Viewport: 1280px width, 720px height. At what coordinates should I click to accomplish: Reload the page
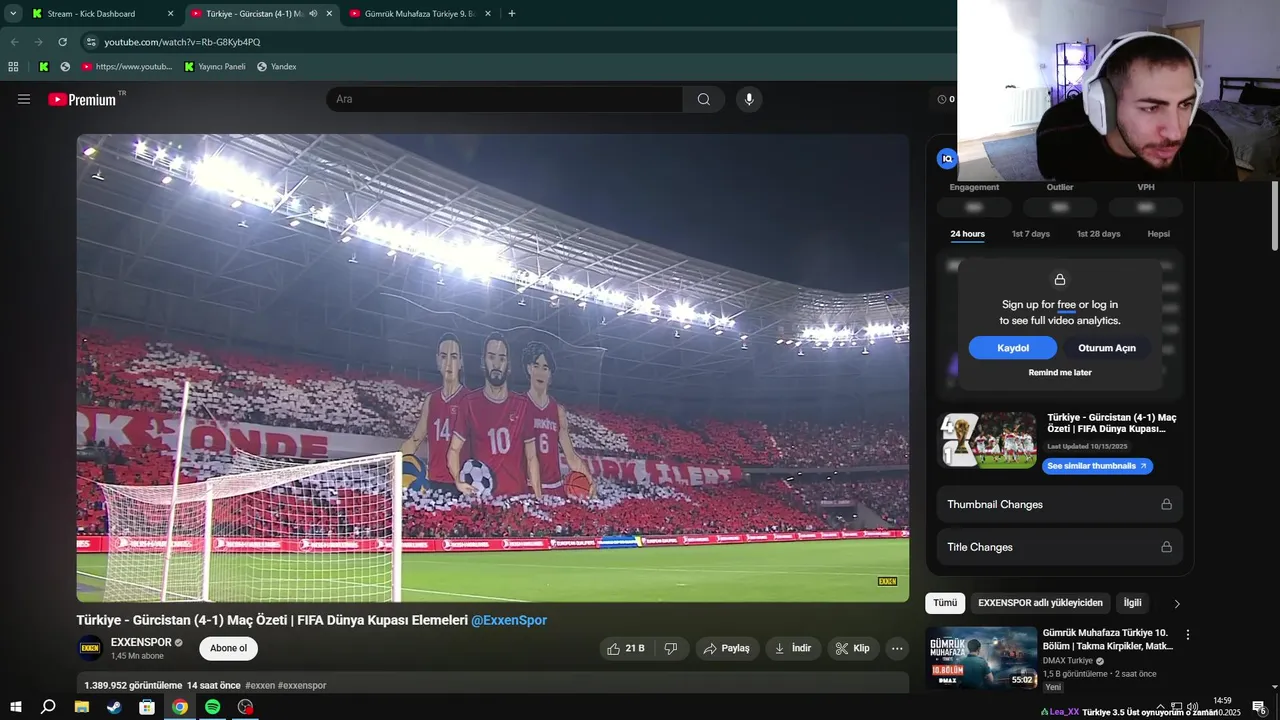click(62, 42)
